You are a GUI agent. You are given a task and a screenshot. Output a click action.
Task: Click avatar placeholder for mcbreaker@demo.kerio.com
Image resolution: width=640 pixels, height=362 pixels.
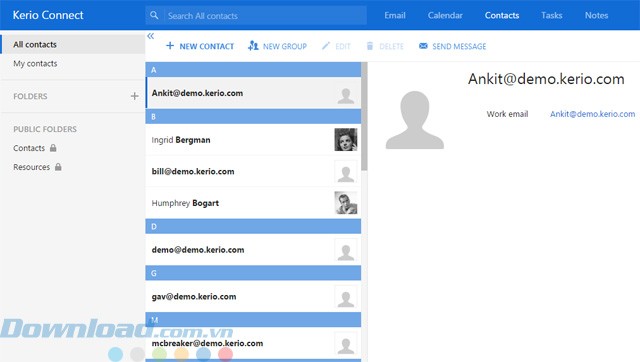coord(346,344)
